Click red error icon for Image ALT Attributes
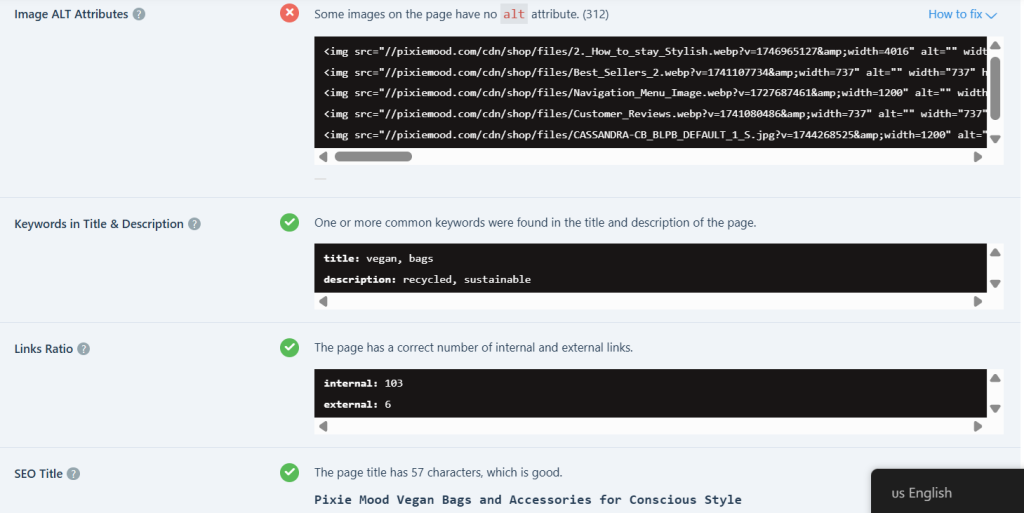The height and width of the screenshot is (513, 1024). [289, 13]
